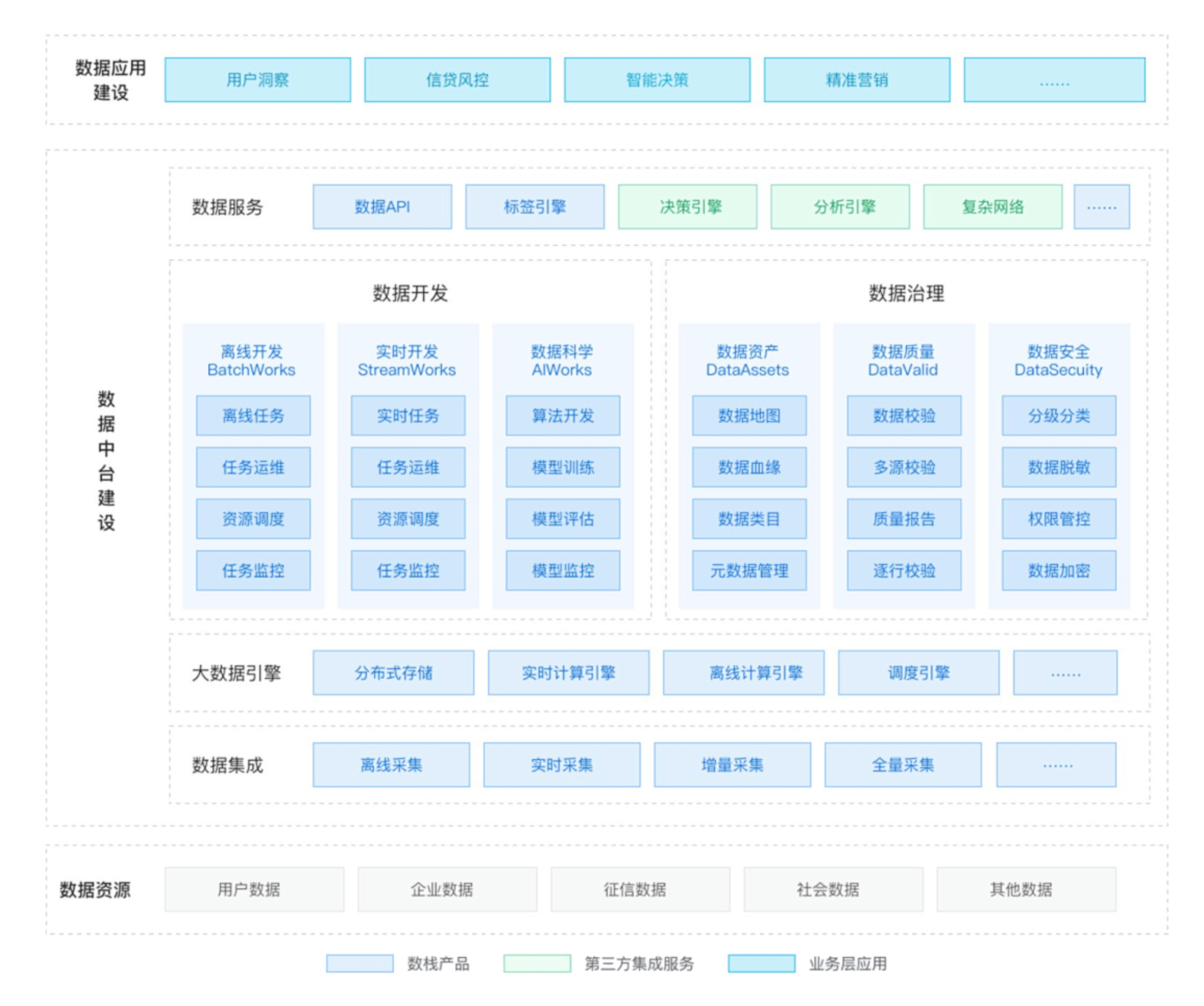Select the 增量采集 integration block
The image size is (1204, 1006).
coord(732,765)
